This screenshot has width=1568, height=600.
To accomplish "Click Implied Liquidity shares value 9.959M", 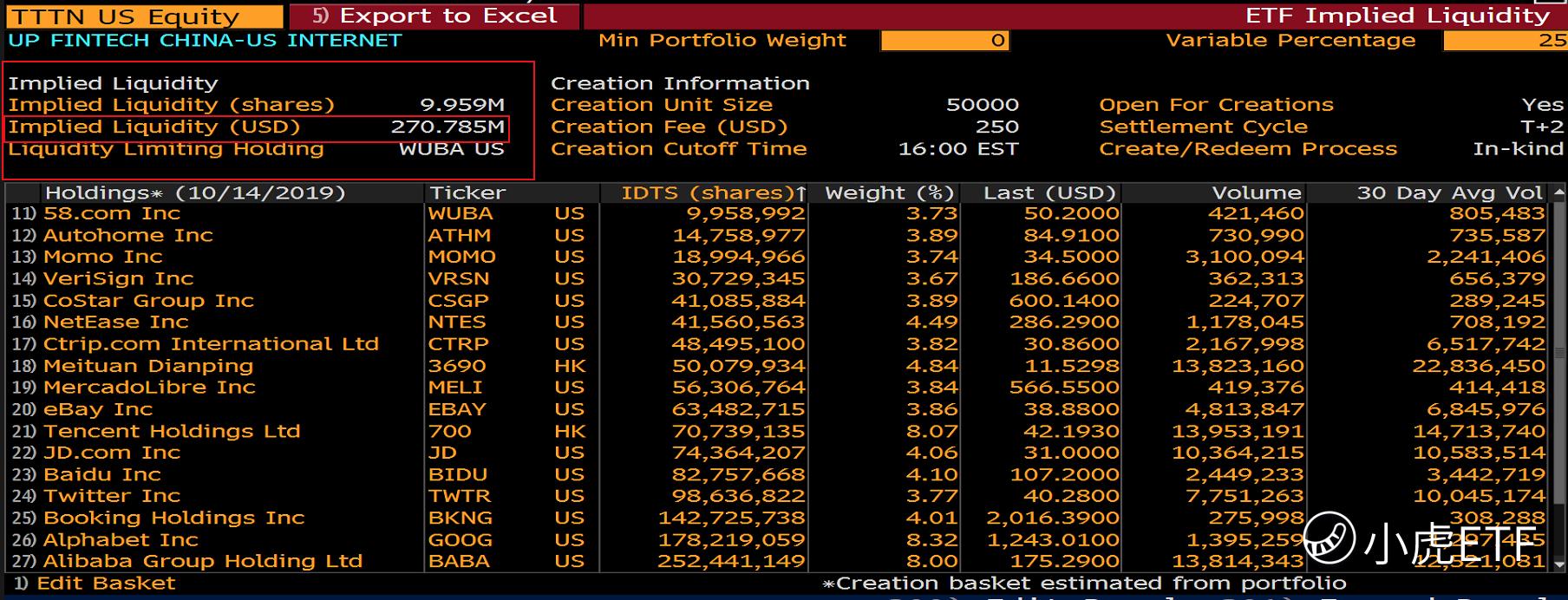I will tap(462, 105).
